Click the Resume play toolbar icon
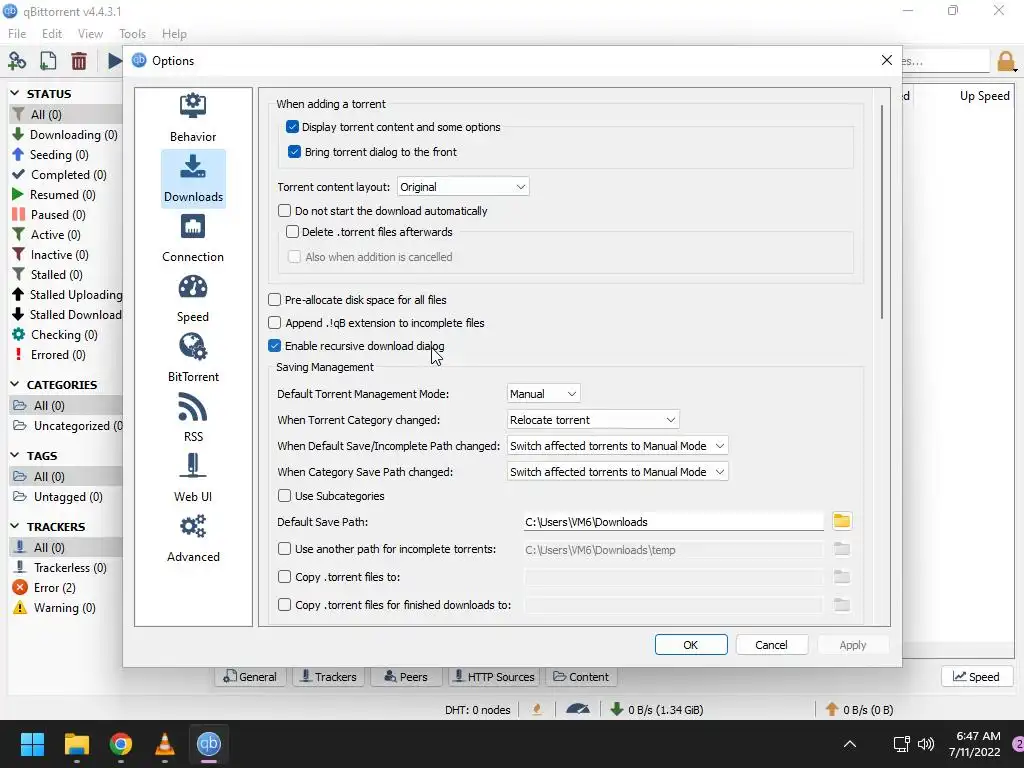The height and width of the screenshot is (768, 1024). [114, 61]
